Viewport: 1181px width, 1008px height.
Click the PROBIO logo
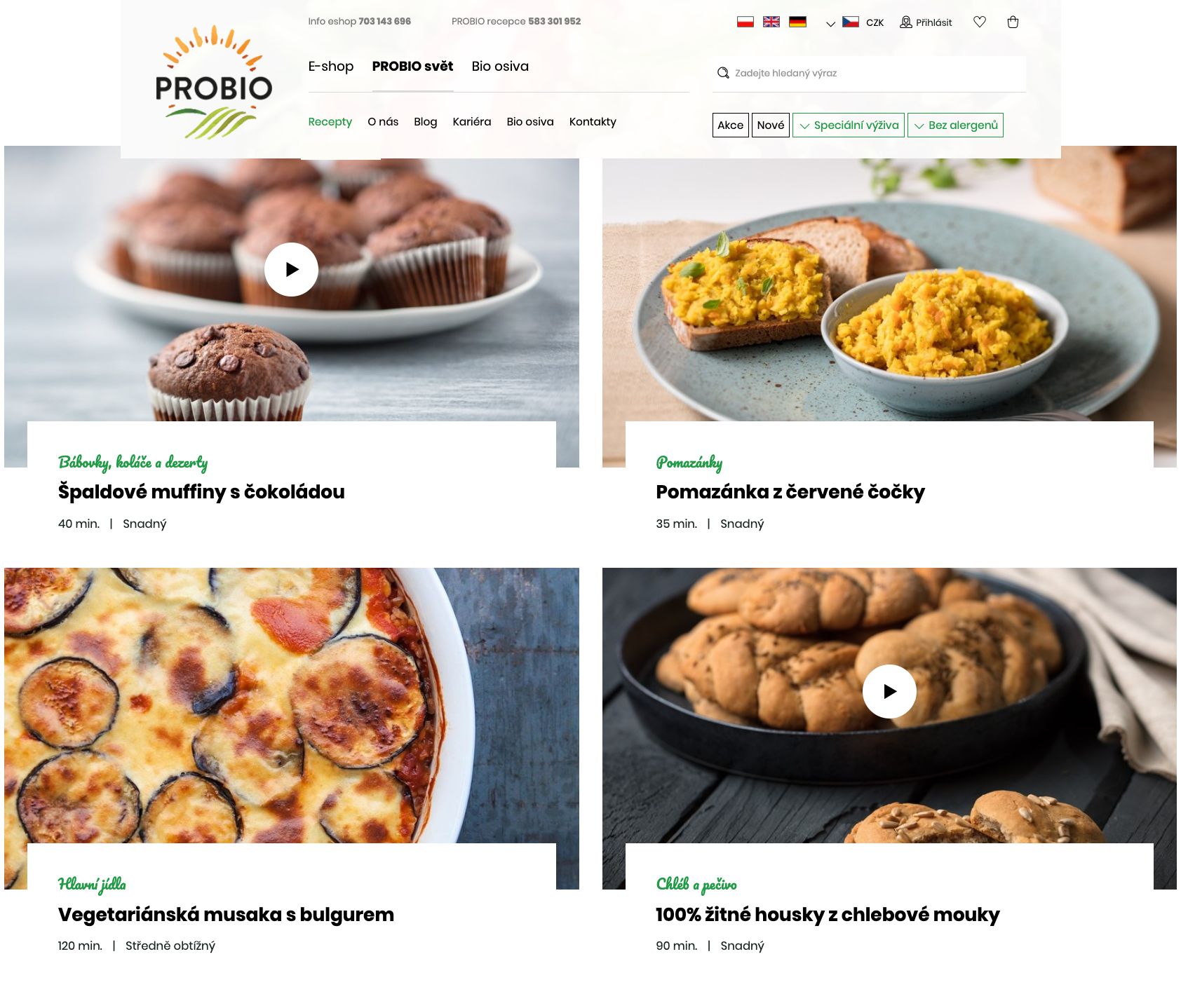(213, 83)
